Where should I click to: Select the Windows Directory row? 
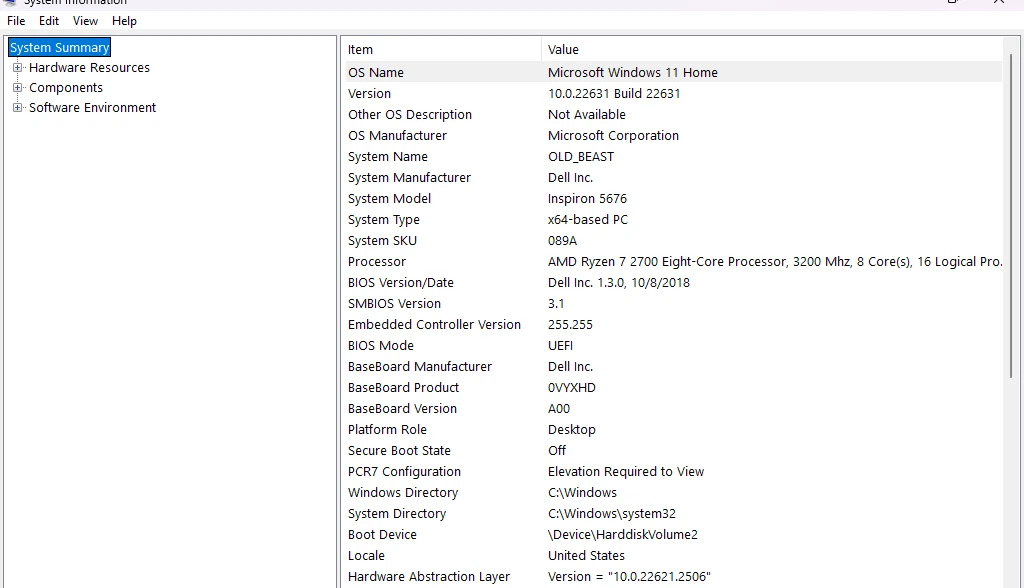coord(673,493)
